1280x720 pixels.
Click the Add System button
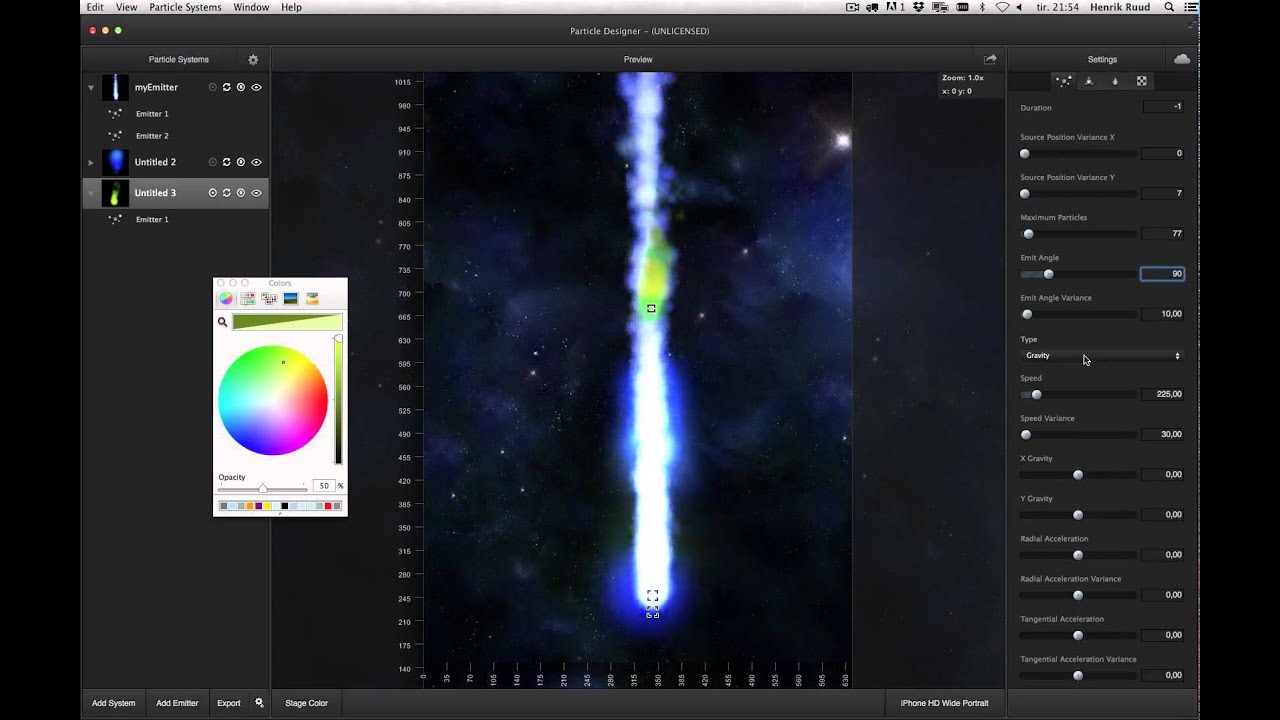click(113, 703)
